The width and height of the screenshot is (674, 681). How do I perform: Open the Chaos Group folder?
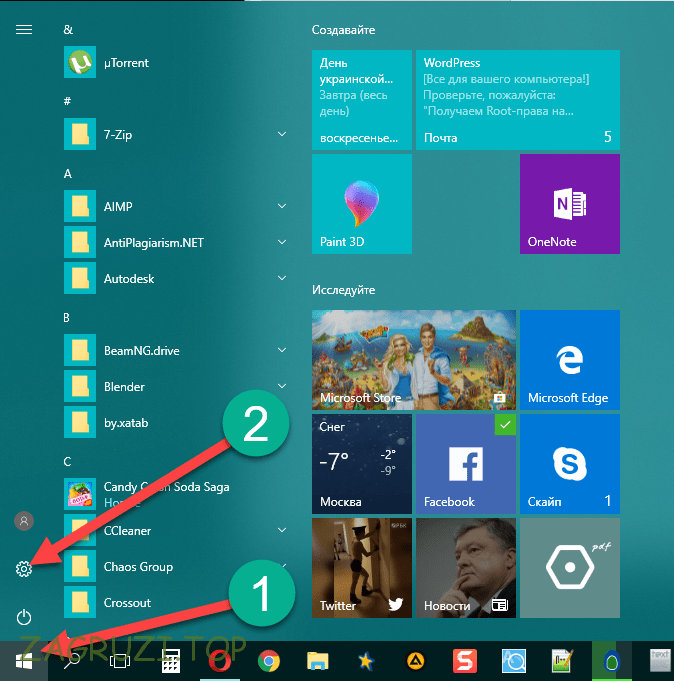[175, 566]
